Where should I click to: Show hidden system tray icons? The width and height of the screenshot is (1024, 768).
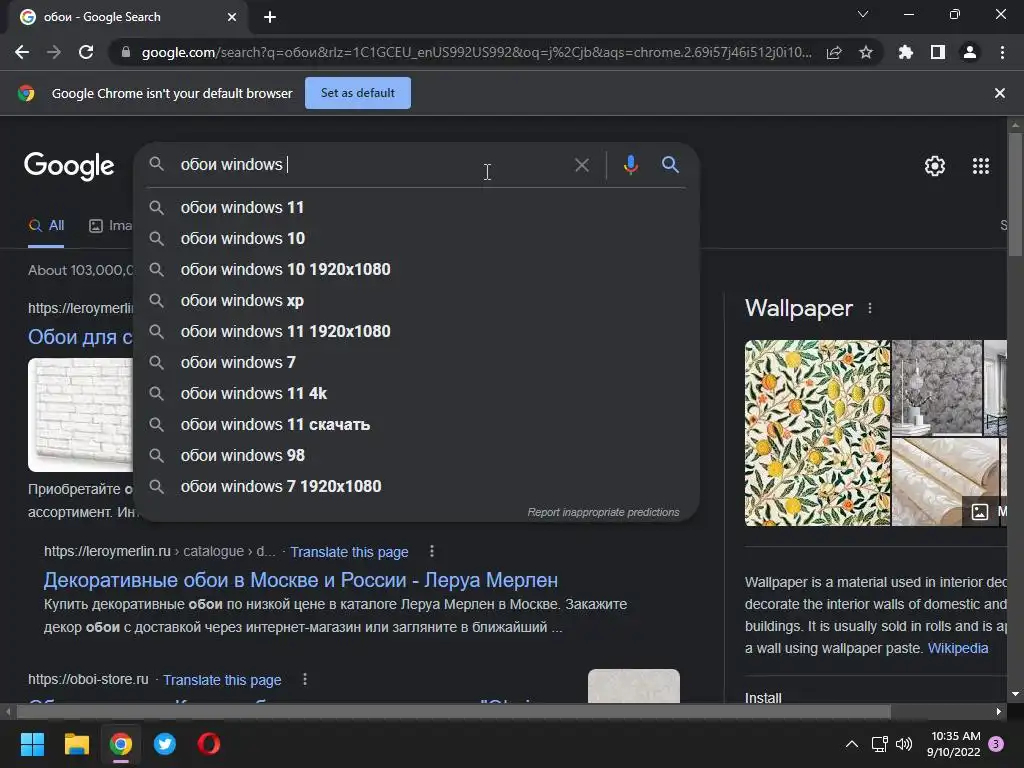(x=852, y=744)
